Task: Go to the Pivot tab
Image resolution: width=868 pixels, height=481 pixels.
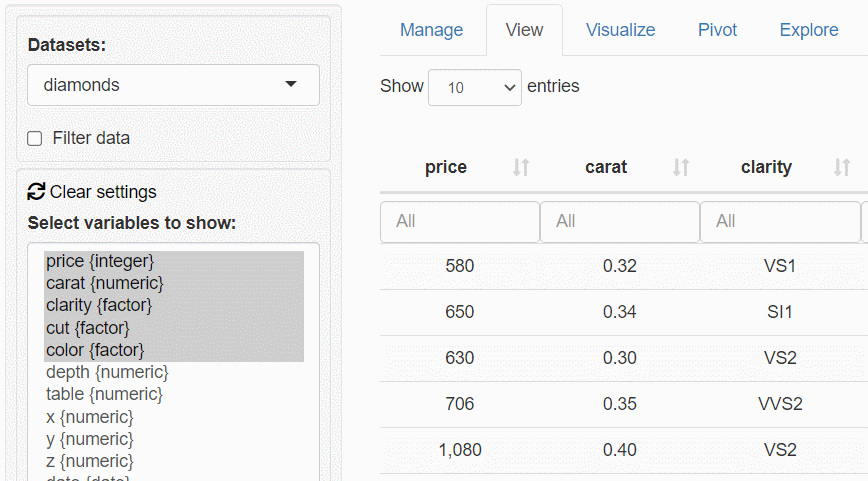Action: coord(717,30)
